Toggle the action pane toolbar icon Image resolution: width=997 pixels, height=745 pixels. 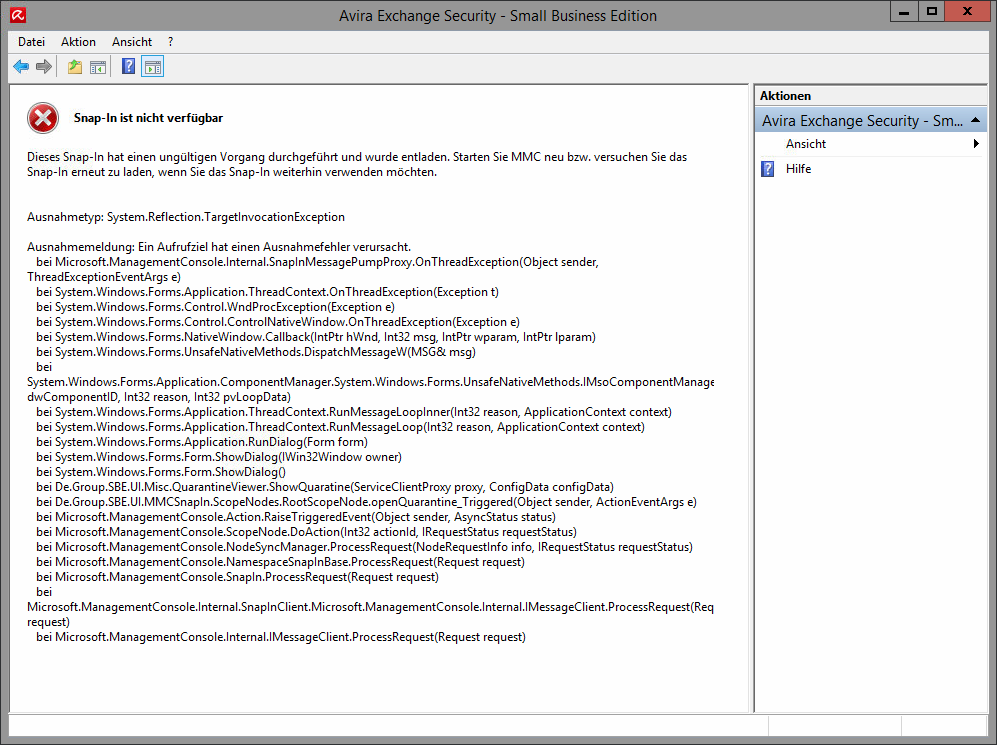click(x=153, y=67)
